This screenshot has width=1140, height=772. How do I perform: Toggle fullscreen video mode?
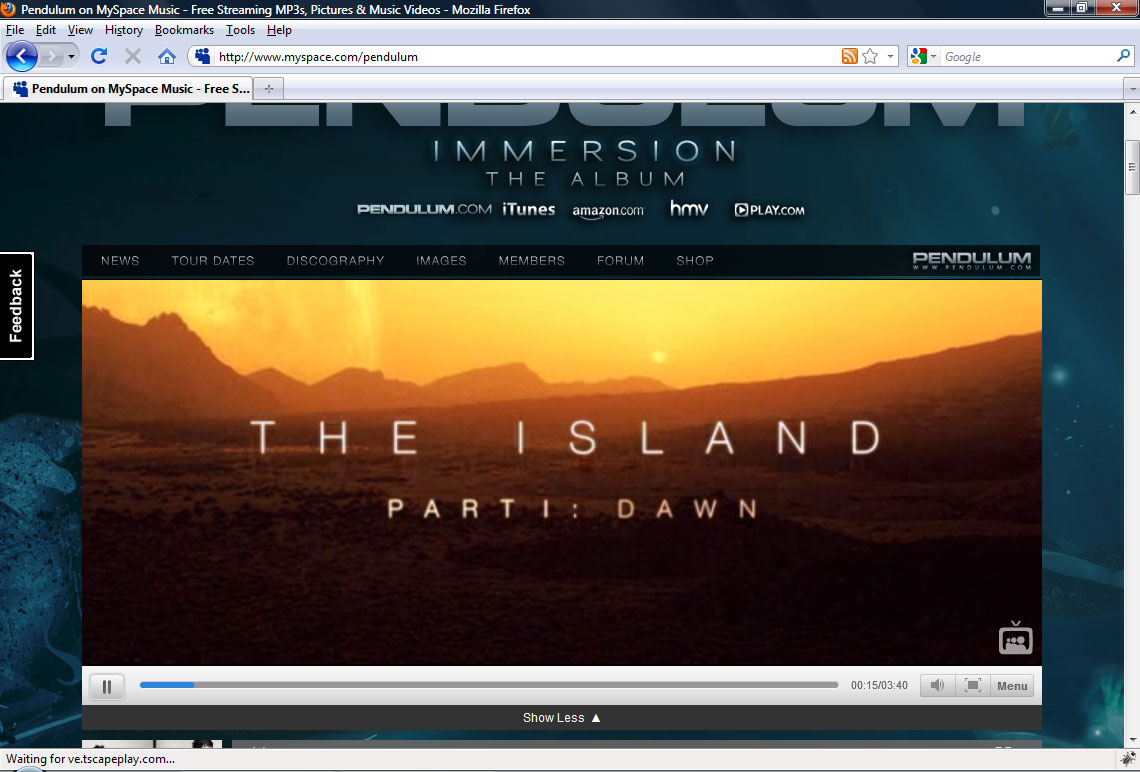972,685
